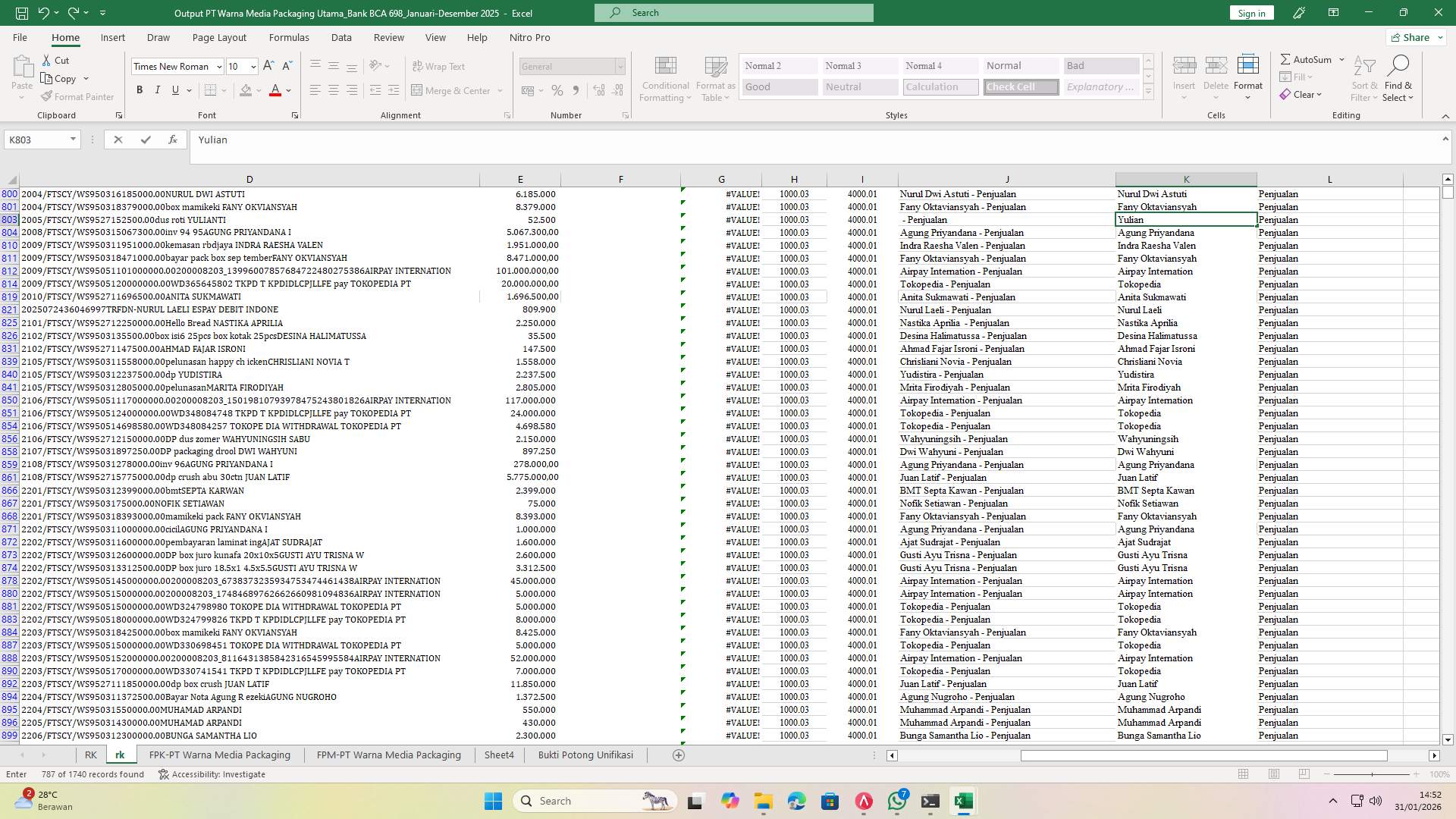This screenshot has height=819, width=1456.
Task: Click the Sign in button
Action: click(x=1250, y=13)
